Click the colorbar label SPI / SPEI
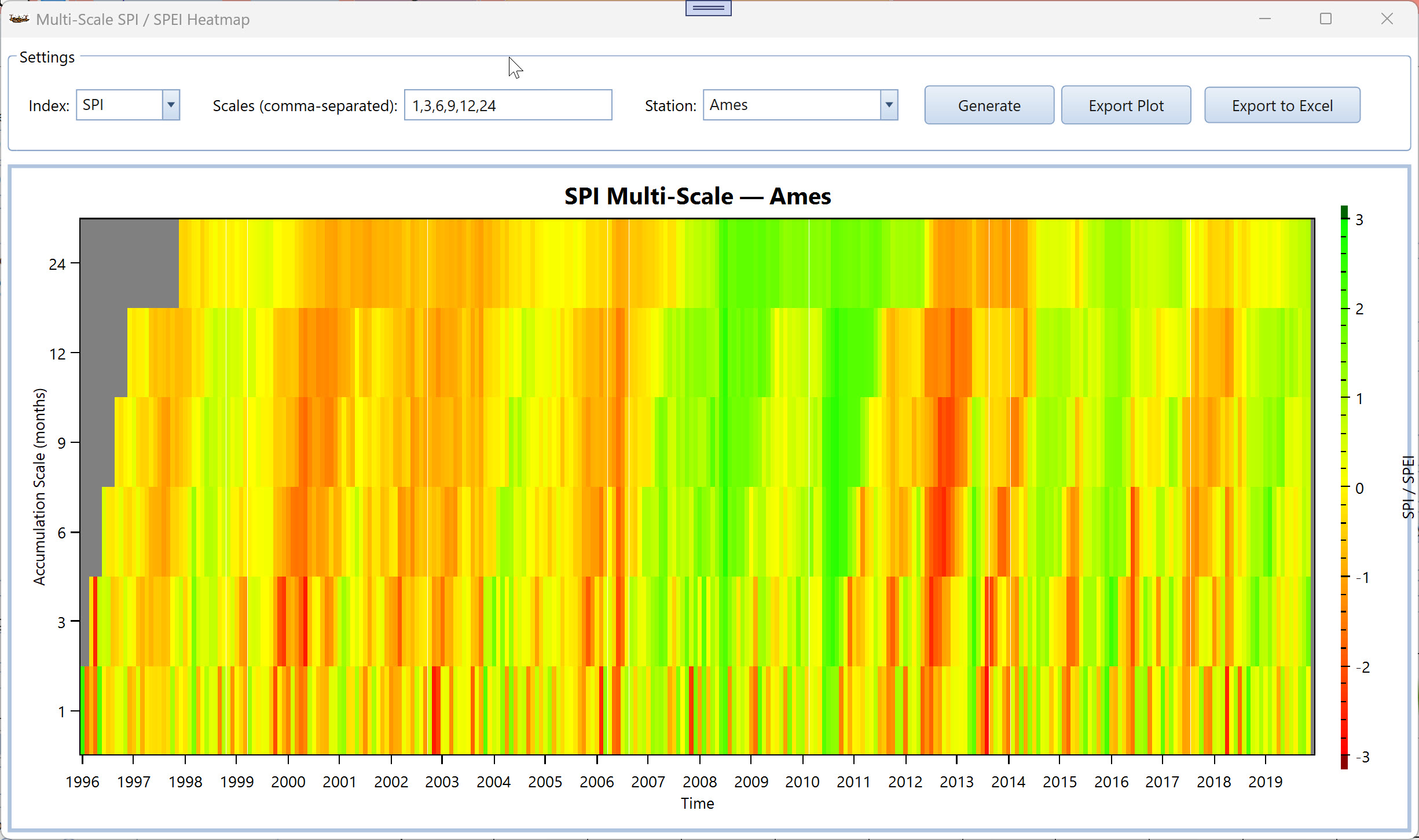 1408,487
